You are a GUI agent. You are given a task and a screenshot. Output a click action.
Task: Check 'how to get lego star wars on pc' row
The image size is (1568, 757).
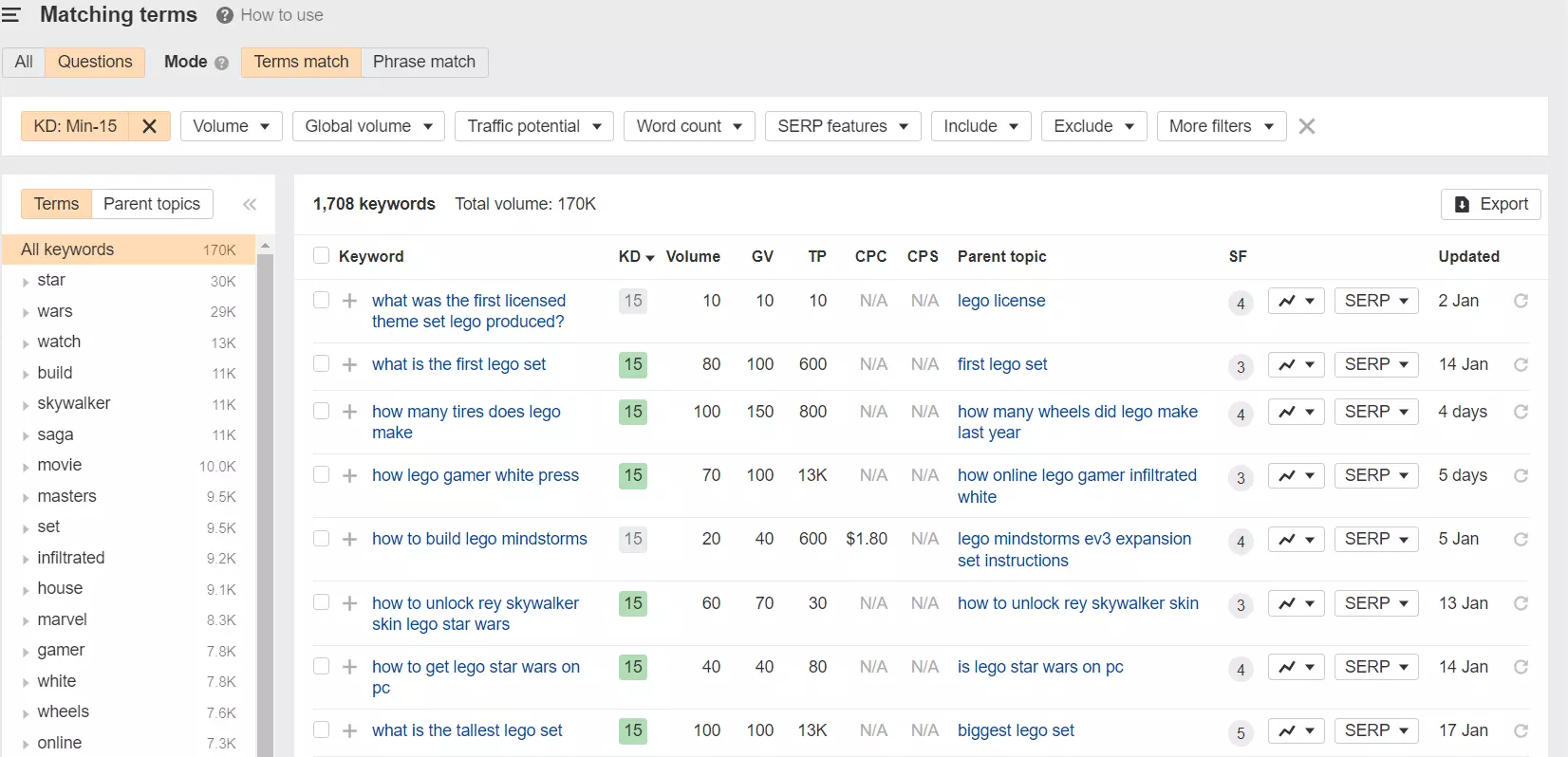coord(321,666)
